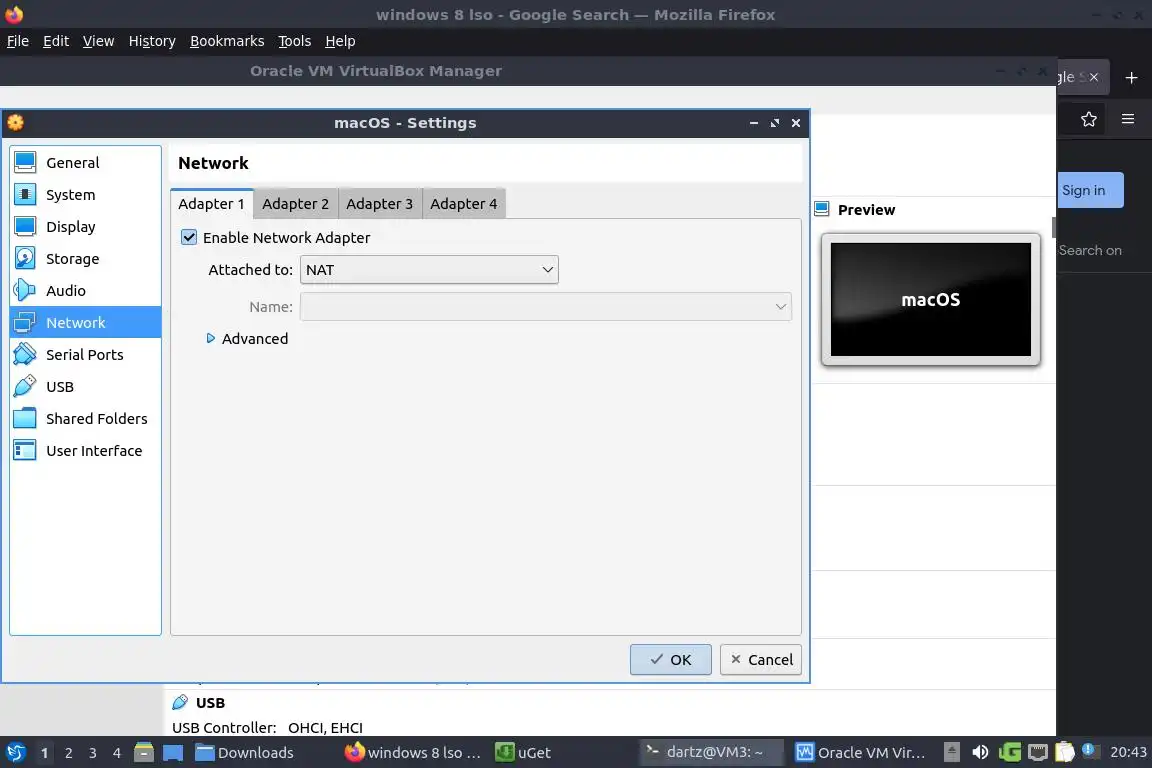The width and height of the screenshot is (1152, 768).
Task: Click the eject removable media tray icon
Action: tap(951, 752)
